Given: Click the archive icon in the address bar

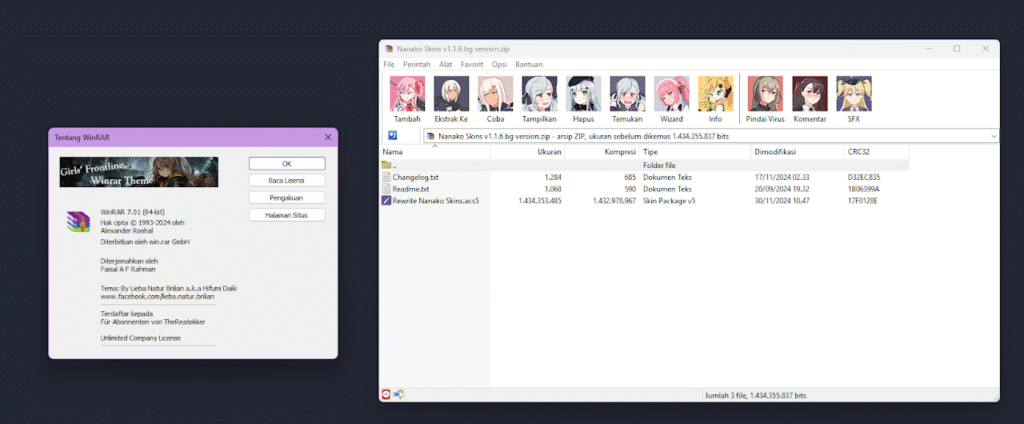Looking at the screenshot, I should [431, 136].
